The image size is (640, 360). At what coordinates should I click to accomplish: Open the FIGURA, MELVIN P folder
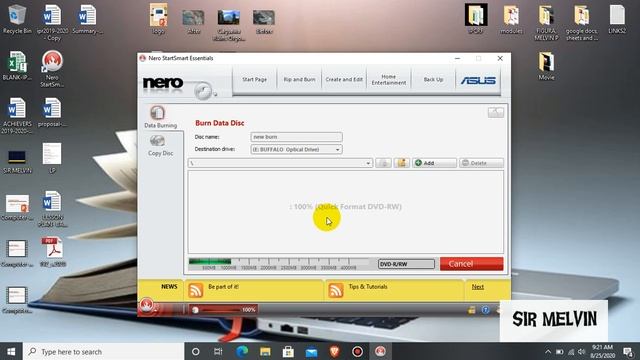coord(546,22)
